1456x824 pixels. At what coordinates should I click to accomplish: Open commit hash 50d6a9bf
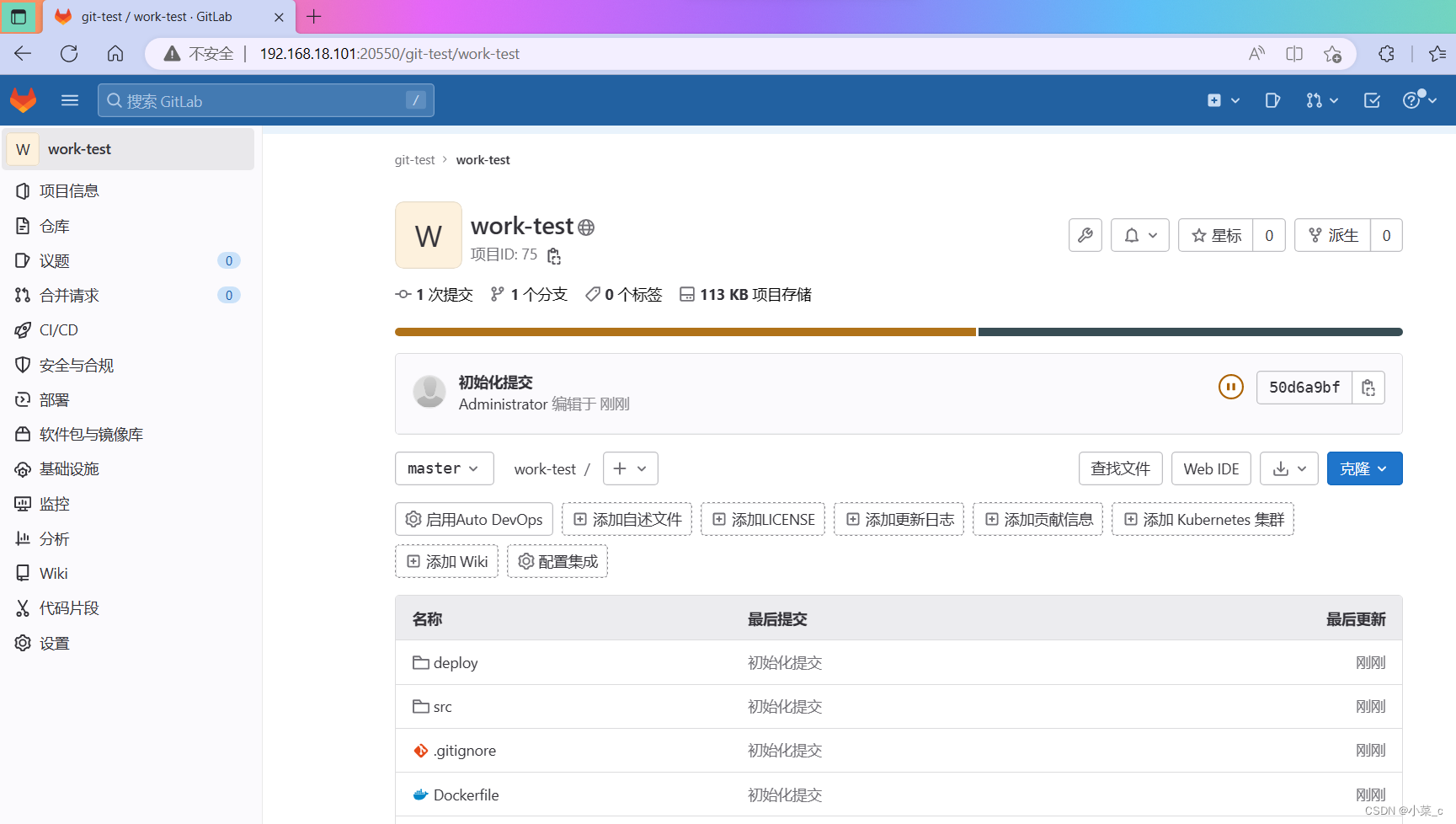click(x=1304, y=388)
